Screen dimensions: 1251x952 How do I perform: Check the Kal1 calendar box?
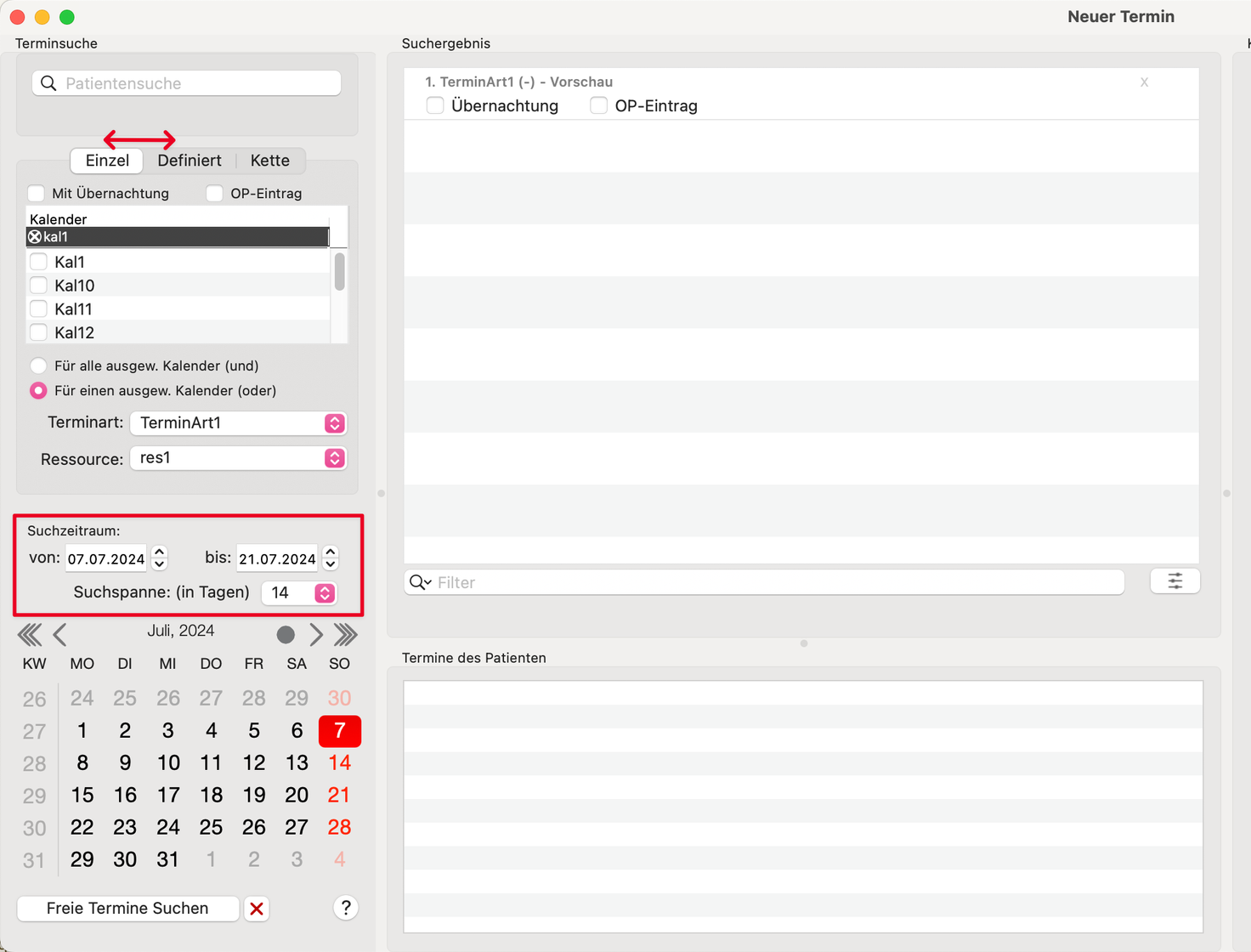pyautogui.click(x=38, y=262)
